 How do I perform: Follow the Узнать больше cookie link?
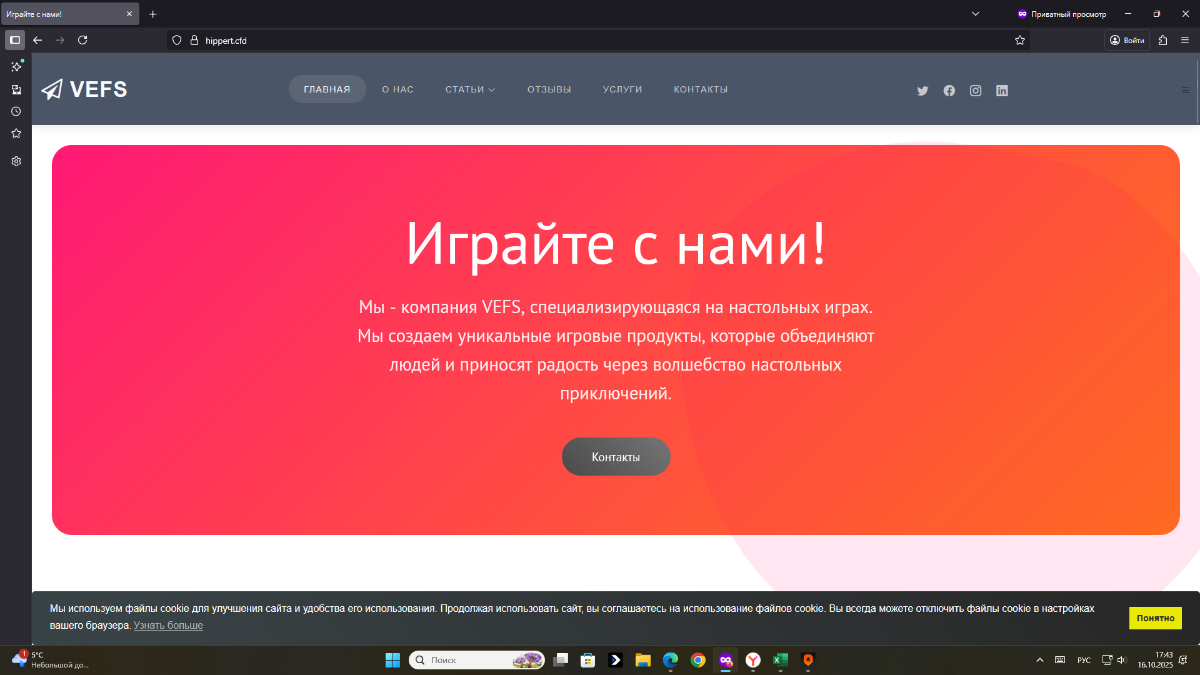(x=168, y=625)
